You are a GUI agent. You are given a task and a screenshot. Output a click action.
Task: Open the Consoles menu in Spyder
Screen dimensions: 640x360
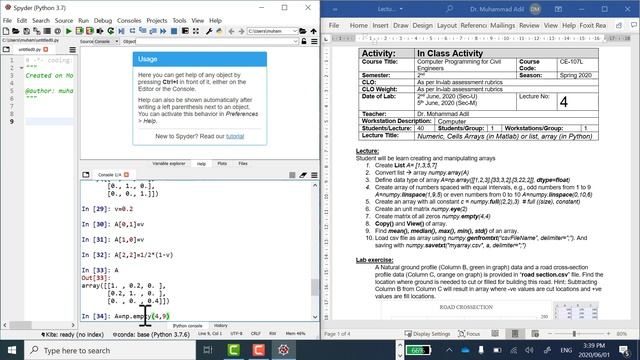[x=129, y=20]
